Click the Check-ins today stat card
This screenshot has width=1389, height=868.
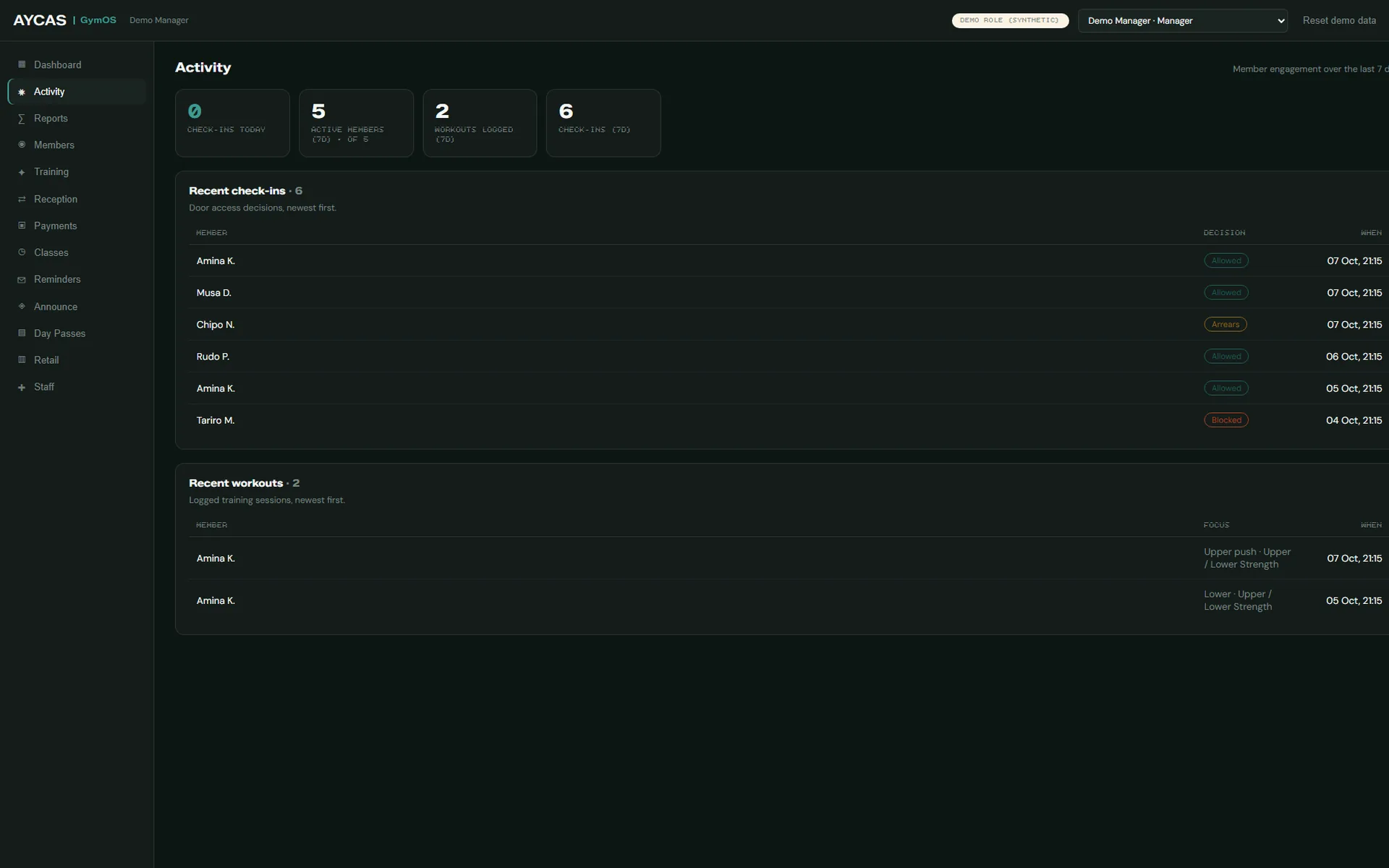[232, 123]
